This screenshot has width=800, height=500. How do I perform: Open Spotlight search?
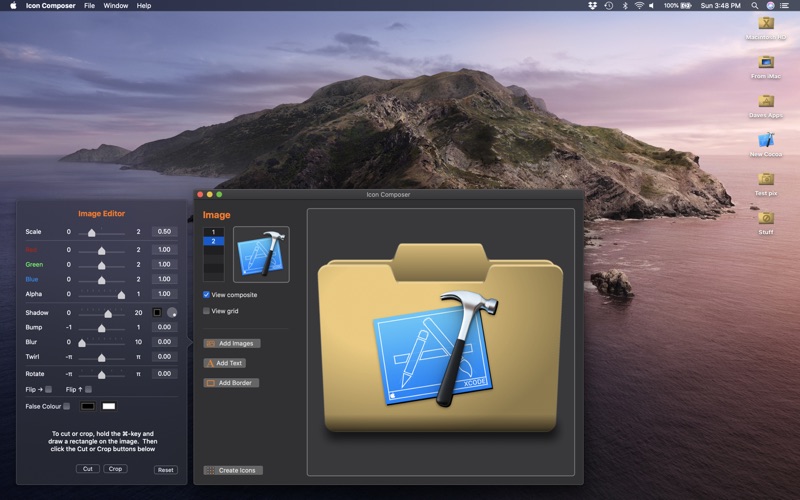[755, 6]
